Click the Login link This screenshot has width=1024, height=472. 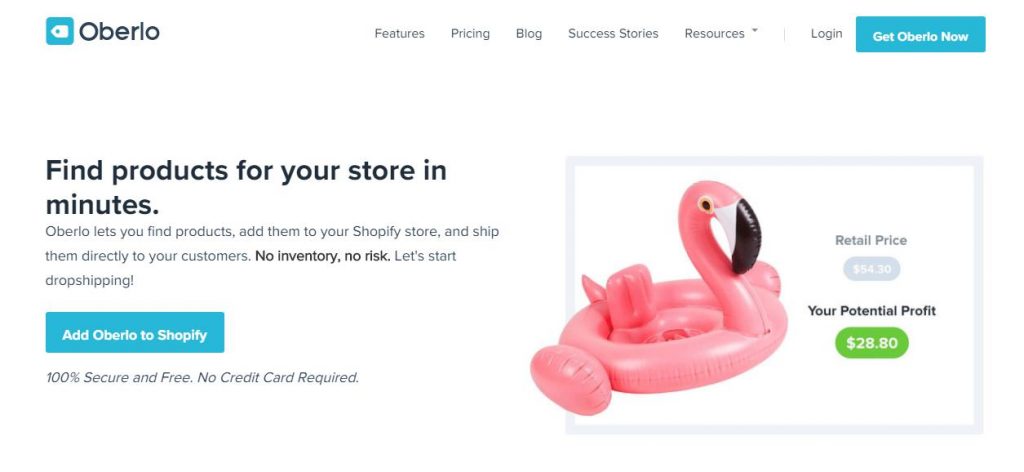[x=827, y=33]
